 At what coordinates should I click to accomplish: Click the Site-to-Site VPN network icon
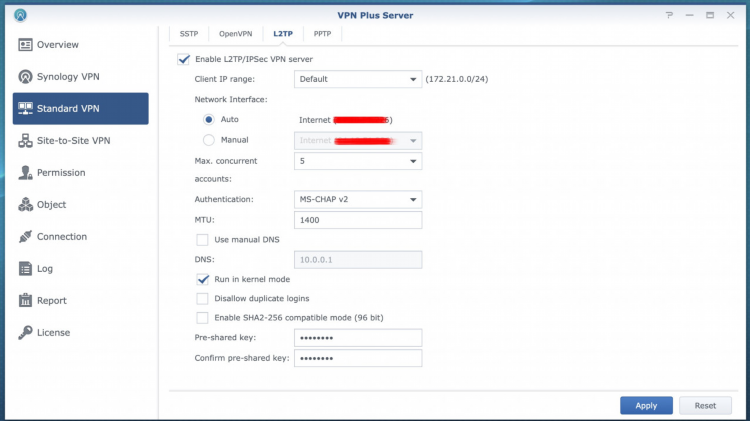click(25, 141)
